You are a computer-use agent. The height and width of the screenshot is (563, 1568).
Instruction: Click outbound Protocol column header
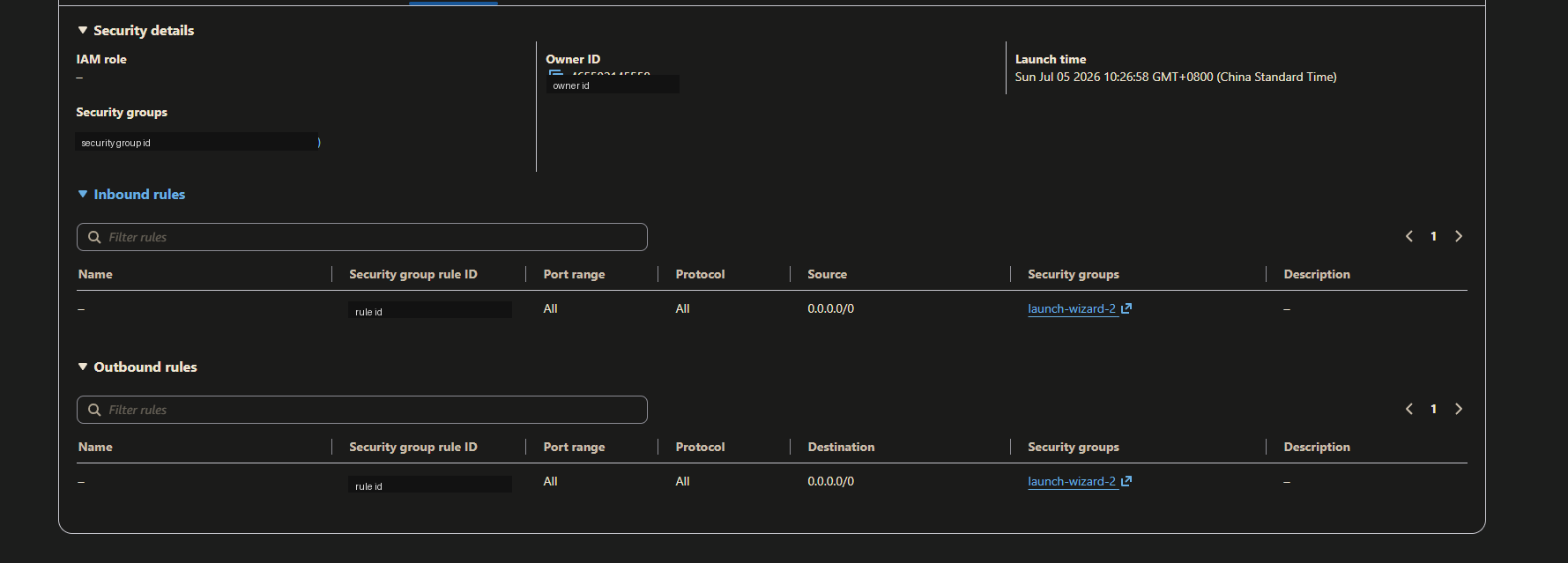[701, 447]
